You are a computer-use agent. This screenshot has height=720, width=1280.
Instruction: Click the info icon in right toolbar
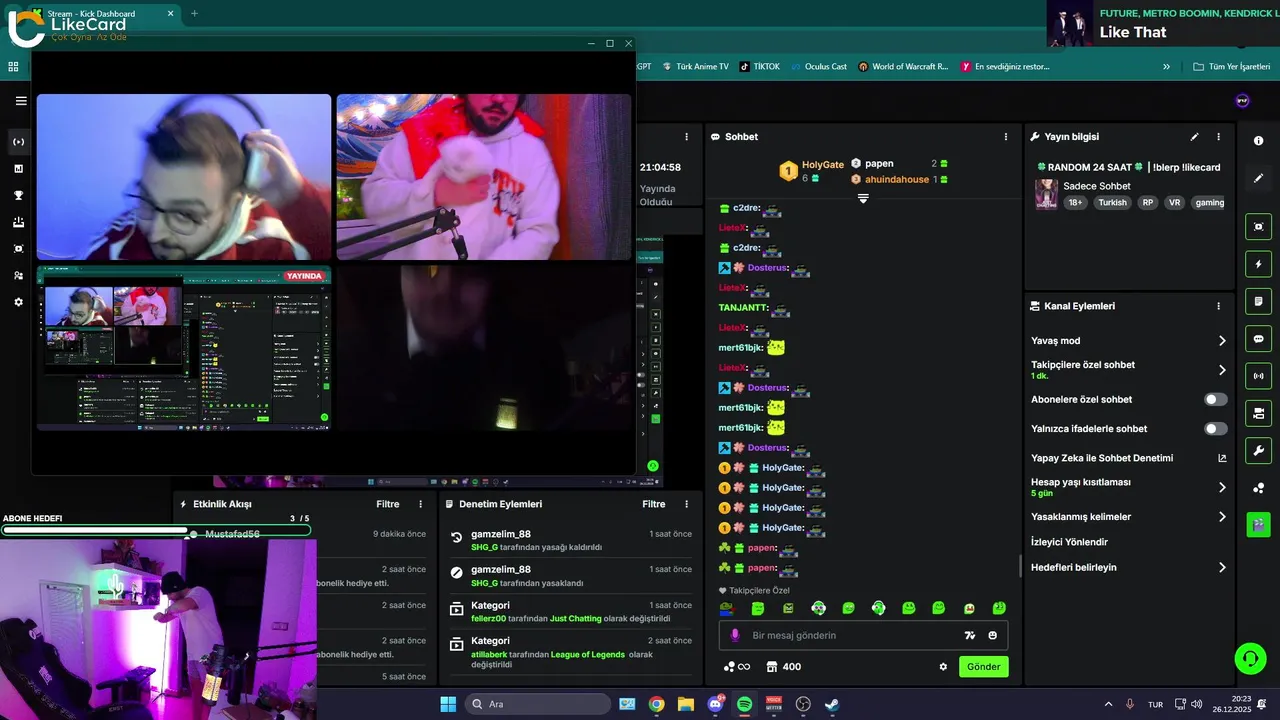(1258, 141)
